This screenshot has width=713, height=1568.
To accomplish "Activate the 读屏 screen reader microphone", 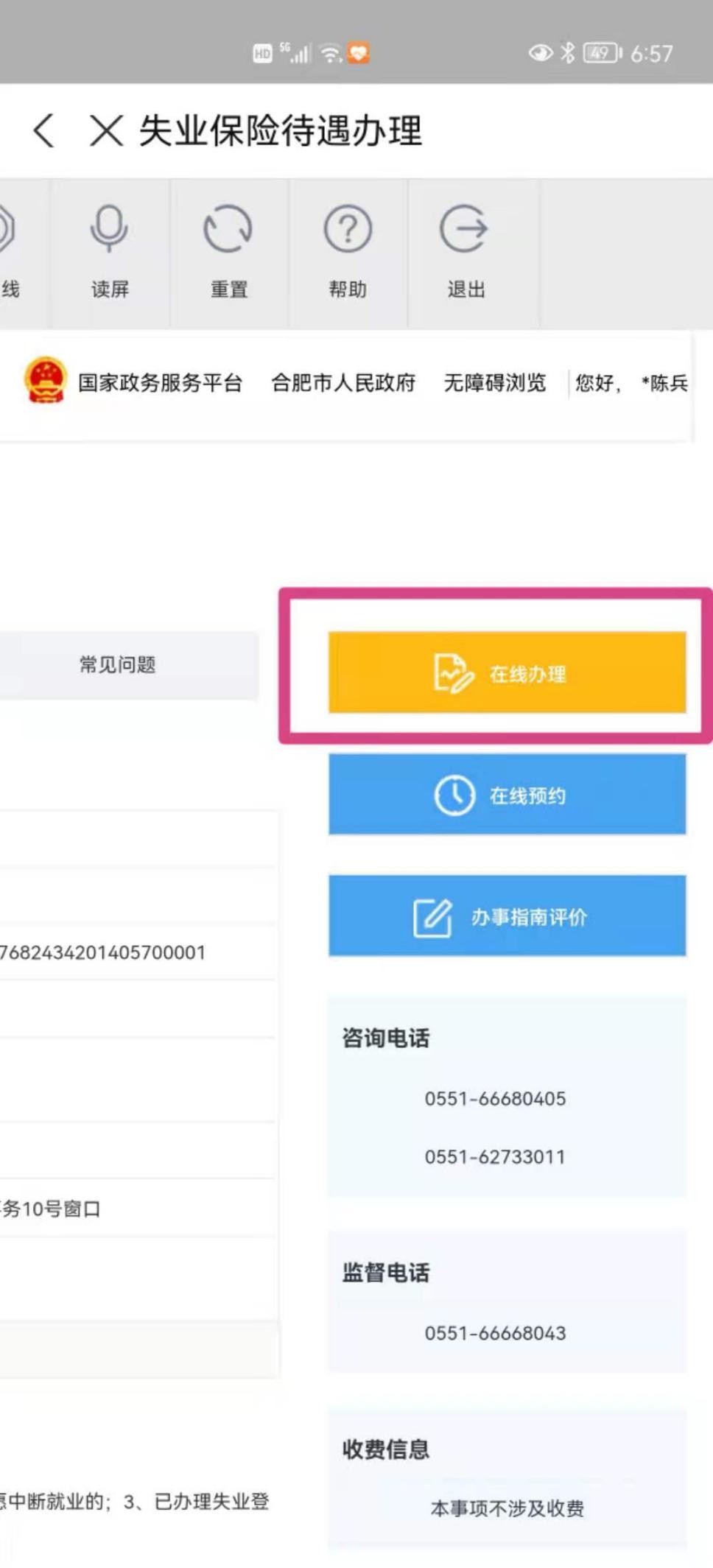I will click(x=110, y=228).
